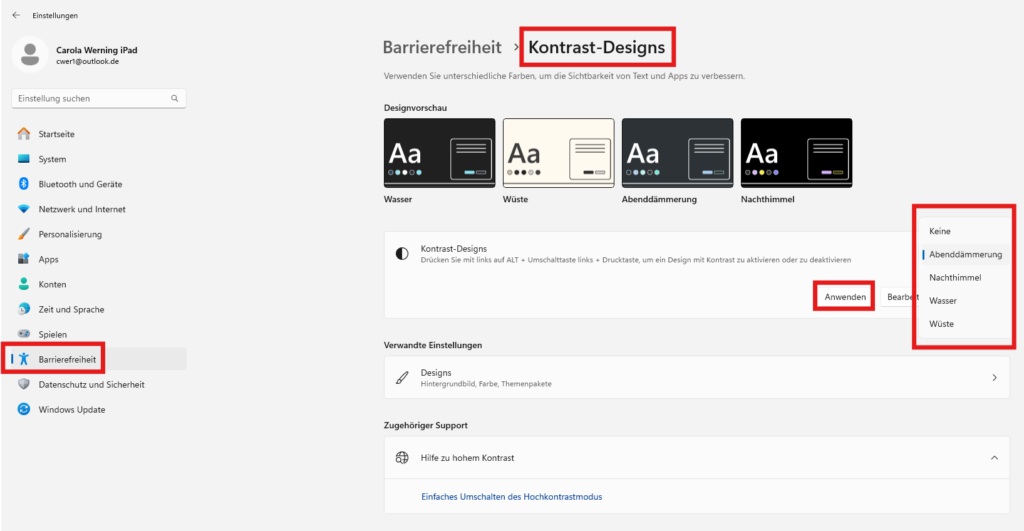Choose Wüste in the theme dropdown
Screen dimensions: 1024x531
click(963, 324)
